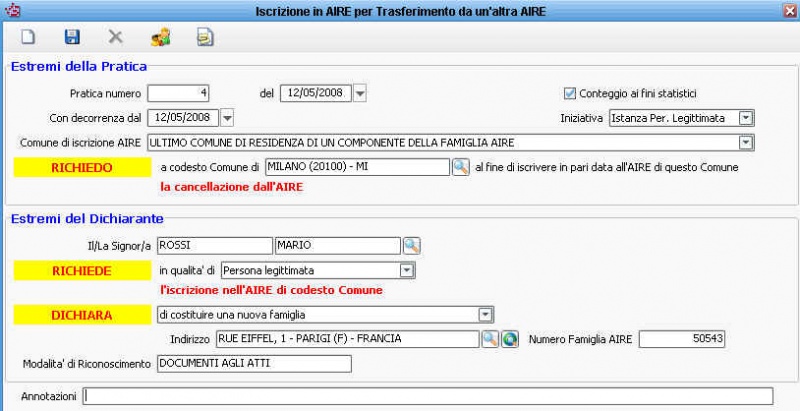Click the print document toolbar icon

205,37
